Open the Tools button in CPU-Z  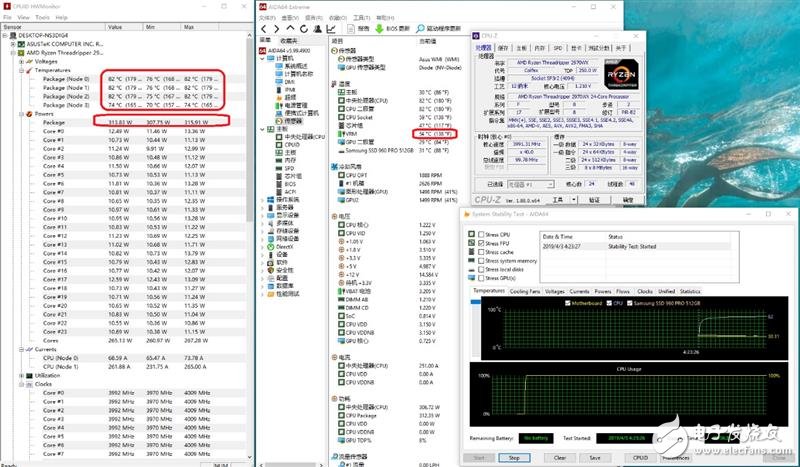pos(562,200)
